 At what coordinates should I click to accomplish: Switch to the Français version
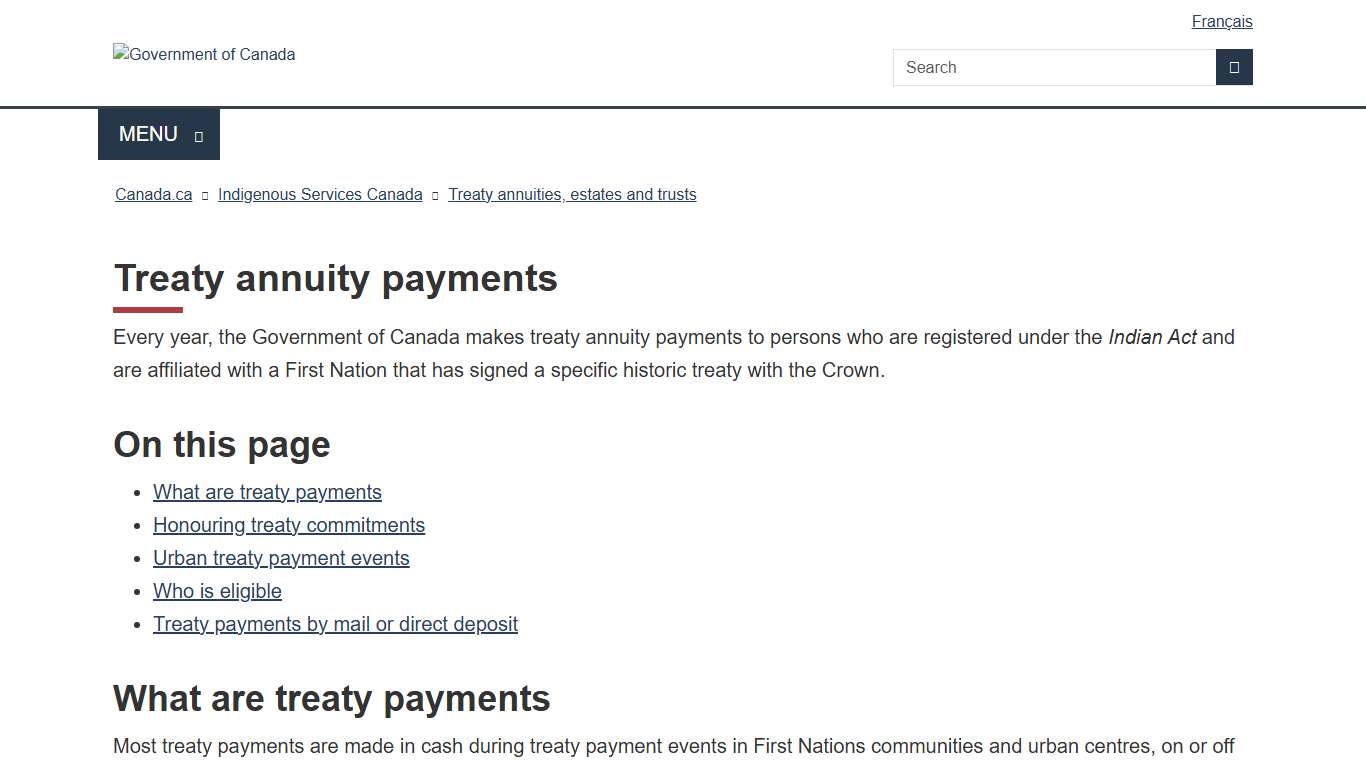pos(1221,21)
